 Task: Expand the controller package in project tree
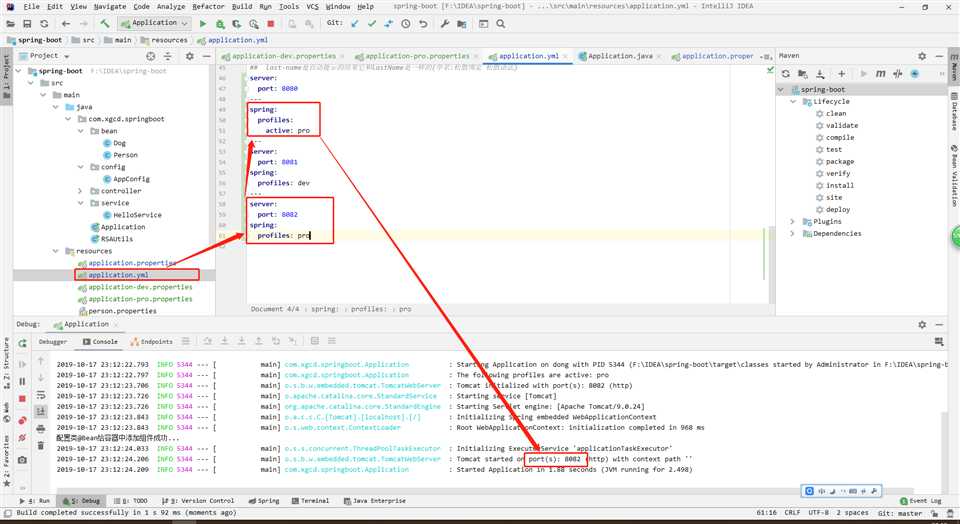click(x=80, y=191)
